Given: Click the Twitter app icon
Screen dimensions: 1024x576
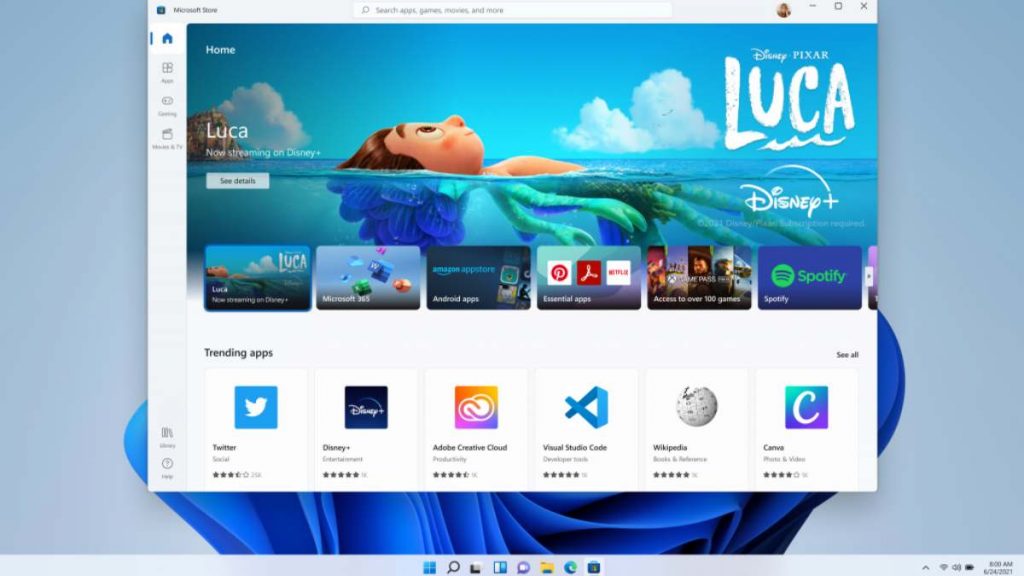Looking at the screenshot, I should [256, 407].
